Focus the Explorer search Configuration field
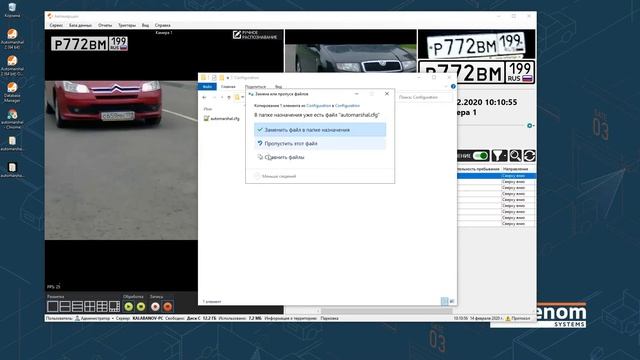 coord(424,98)
